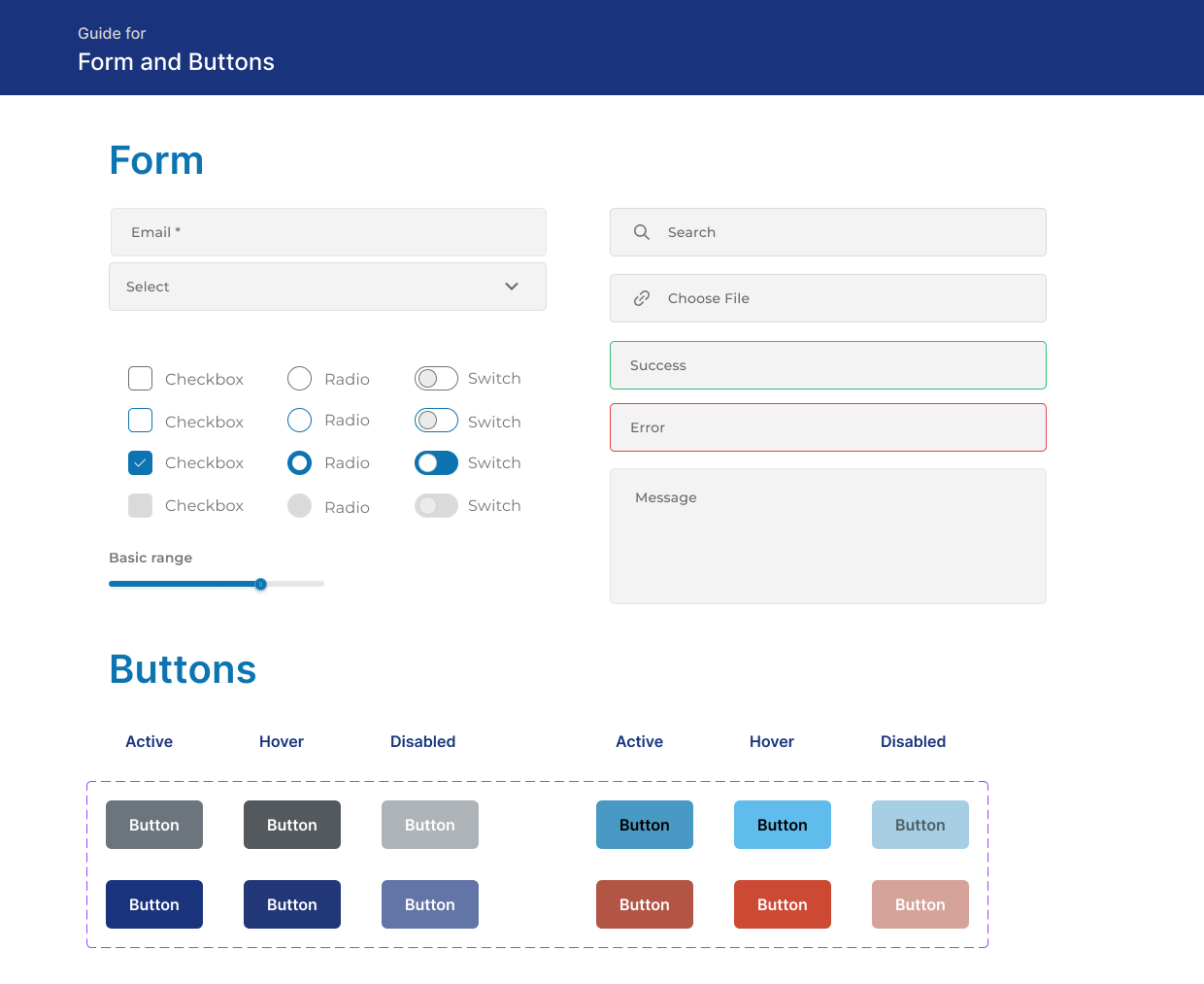Select the first Radio option
The height and width of the screenshot is (984, 1204).
[299, 379]
